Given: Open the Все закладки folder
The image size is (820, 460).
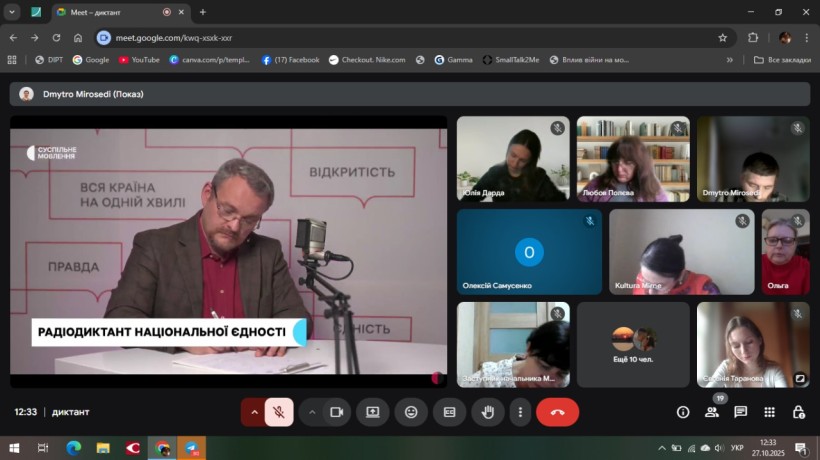Looking at the screenshot, I should pyautogui.click(x=782, y=60).
